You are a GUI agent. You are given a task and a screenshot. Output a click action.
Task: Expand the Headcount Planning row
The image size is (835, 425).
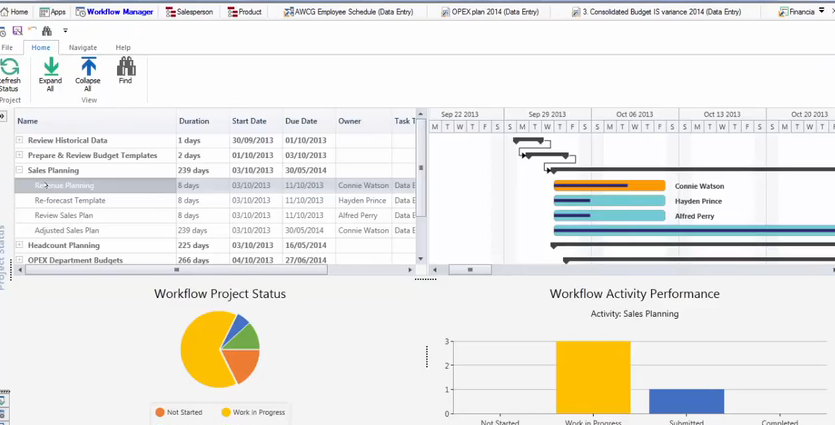click(19, 245)
